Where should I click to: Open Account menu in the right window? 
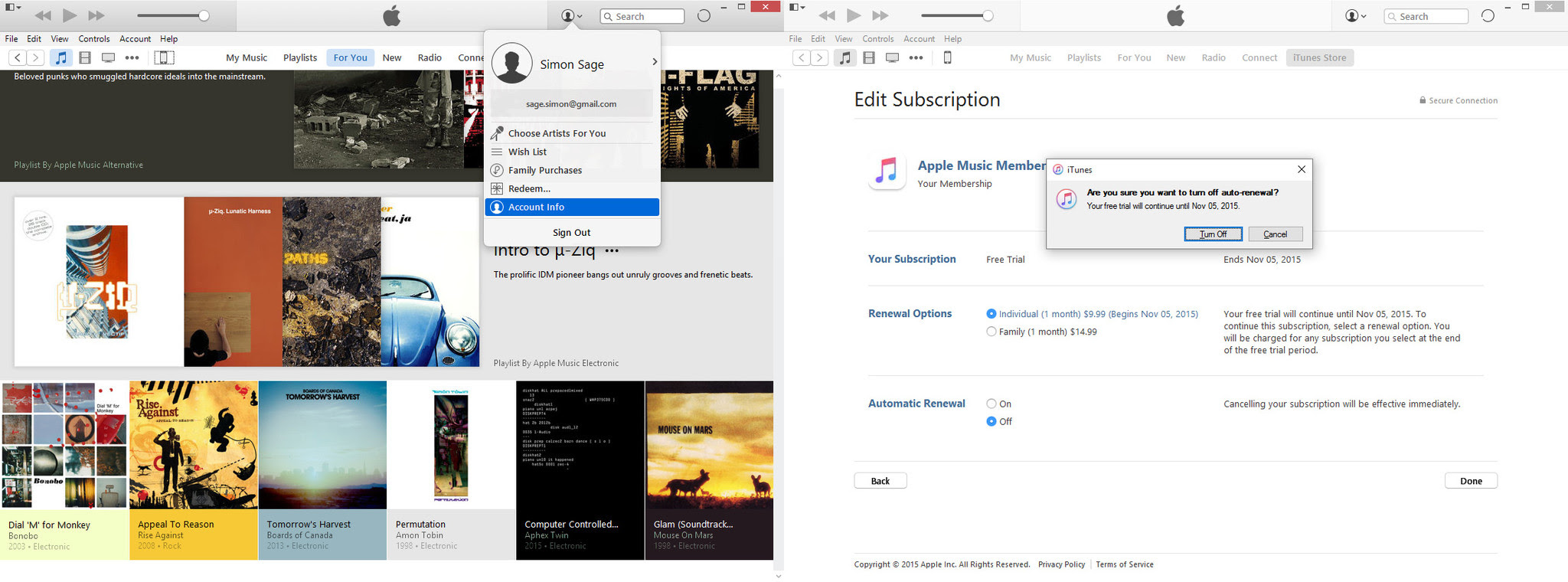(x=919, y=39)
